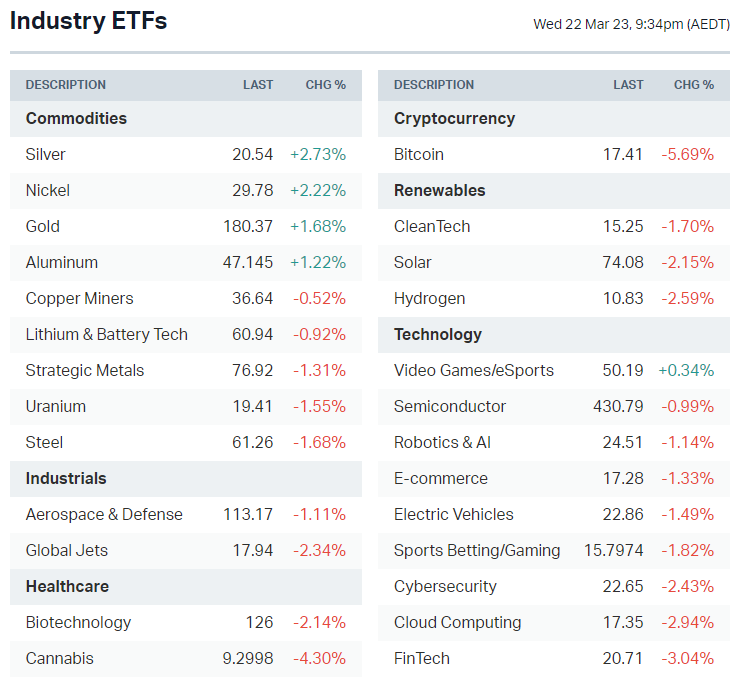Open the Bitcoin ETF row

click(419, 154)
